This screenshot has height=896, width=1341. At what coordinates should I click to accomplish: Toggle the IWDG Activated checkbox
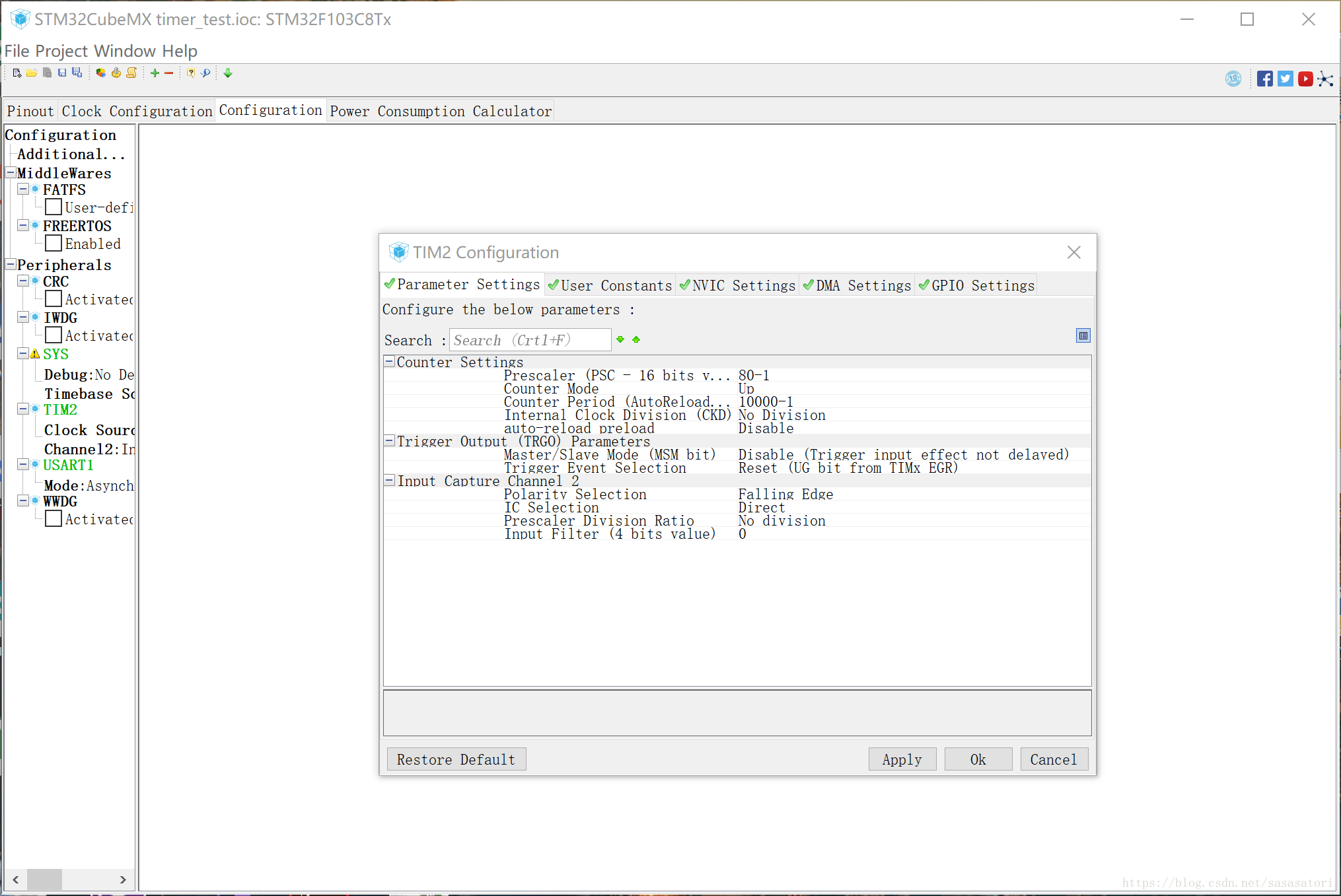(54, 335)
